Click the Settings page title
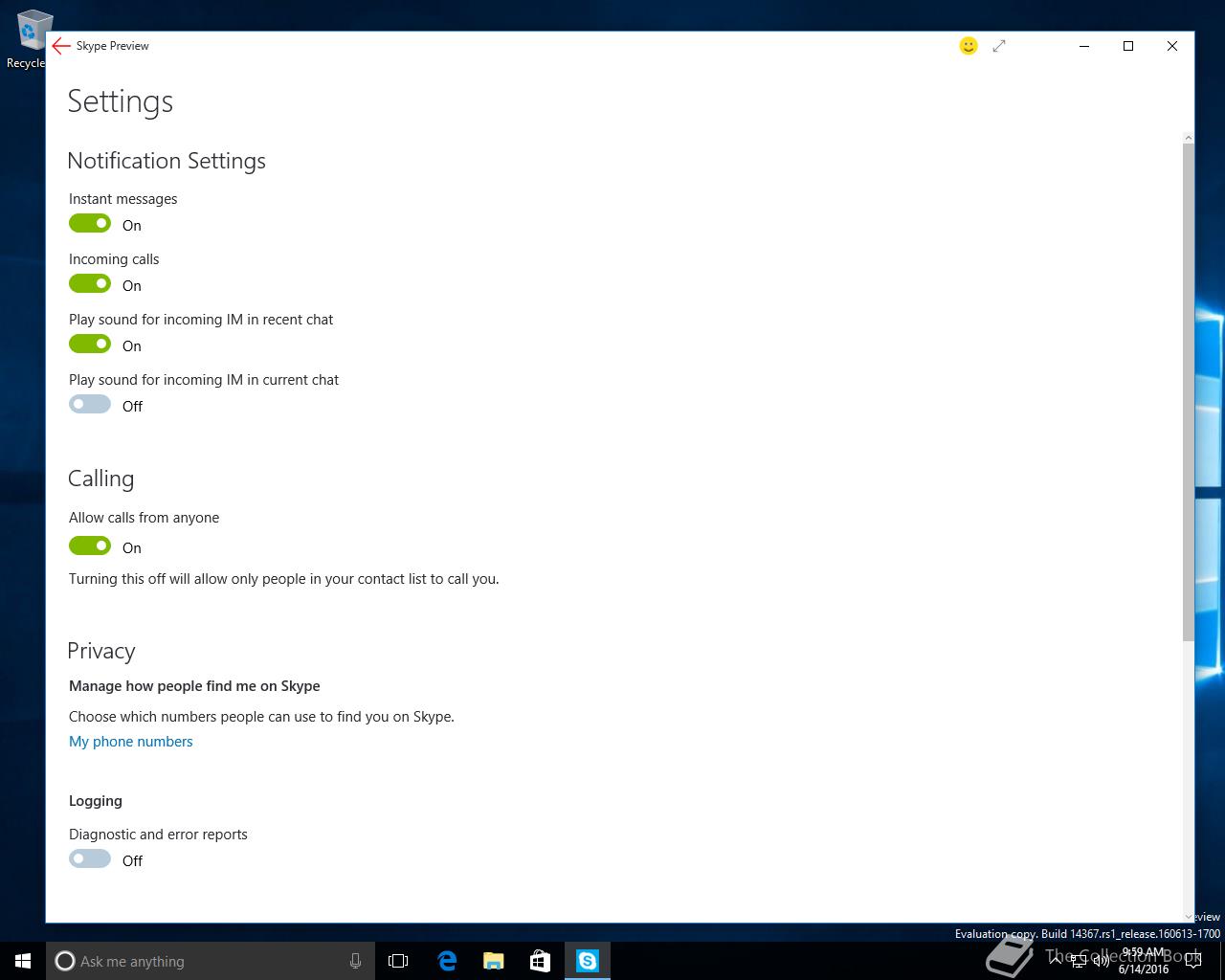This screenshot has height=980, width=1225. (x=121, y=101)
